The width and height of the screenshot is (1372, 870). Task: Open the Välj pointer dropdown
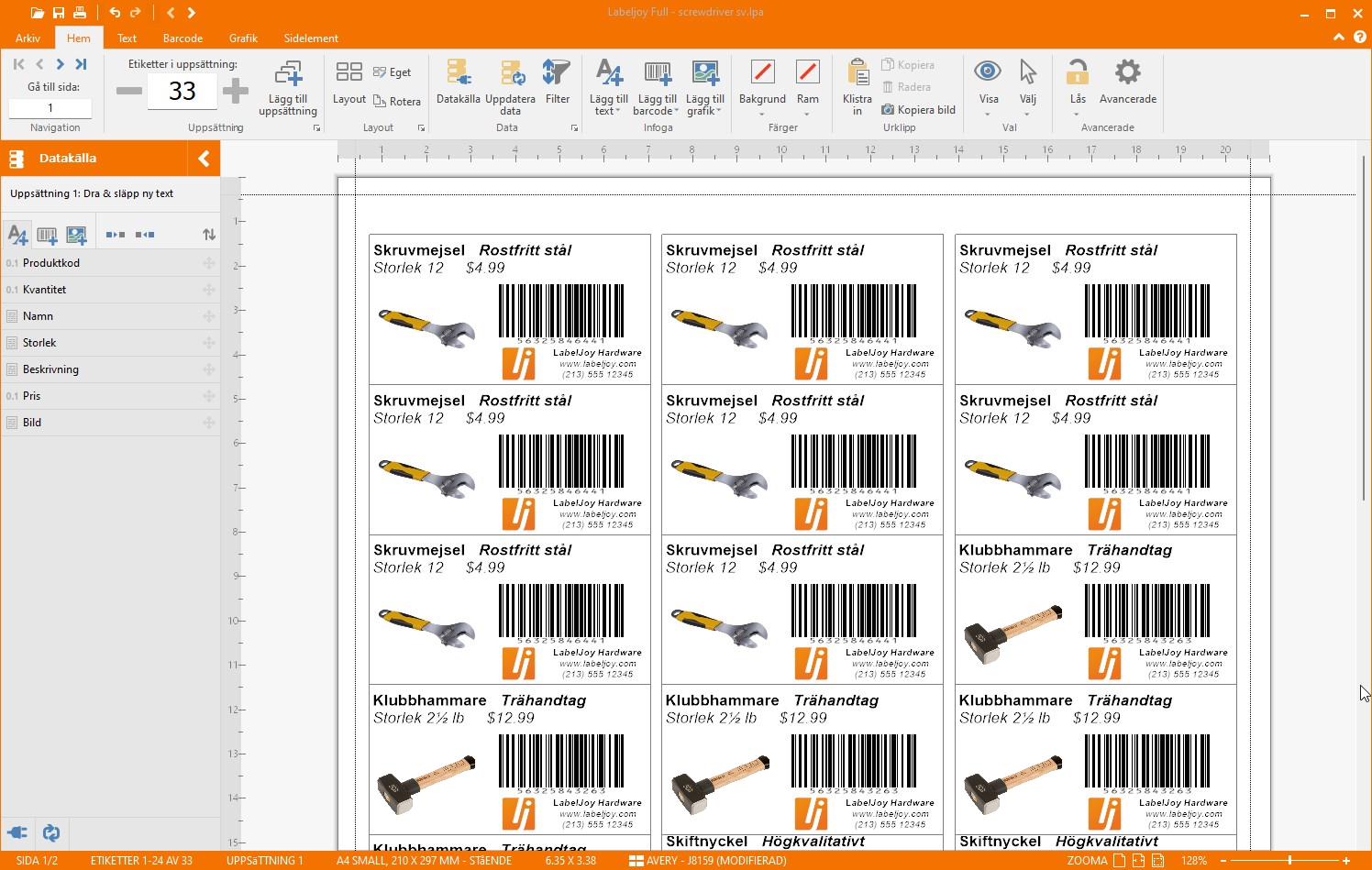(1027, 88)
